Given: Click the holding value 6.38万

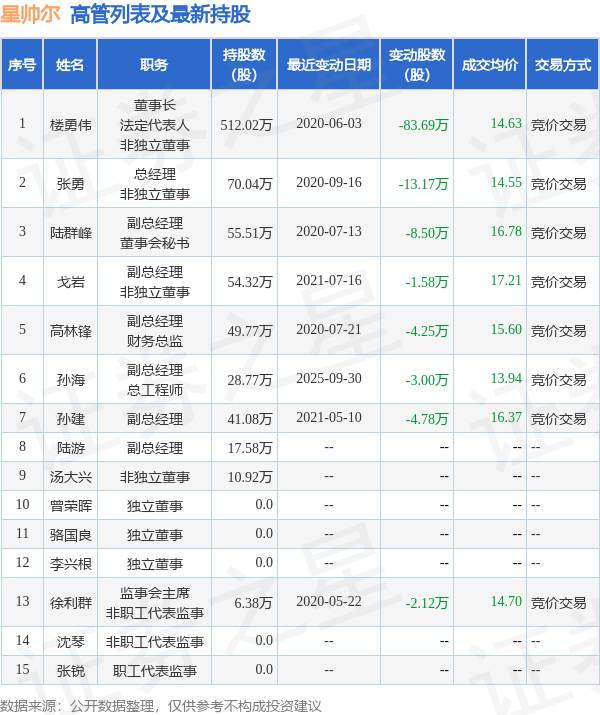Looking at the screenshot, I should 253,603.
